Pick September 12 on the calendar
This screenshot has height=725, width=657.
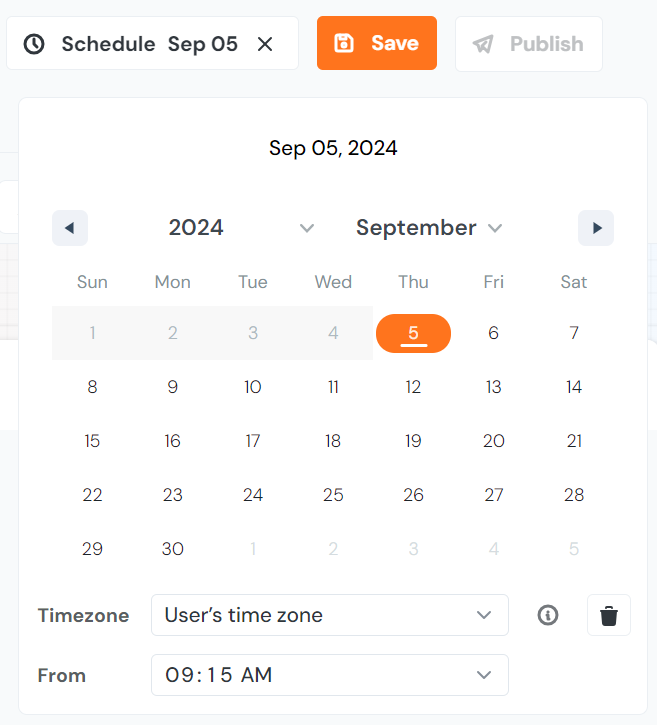pyautogui.click(x=413, y=387)
